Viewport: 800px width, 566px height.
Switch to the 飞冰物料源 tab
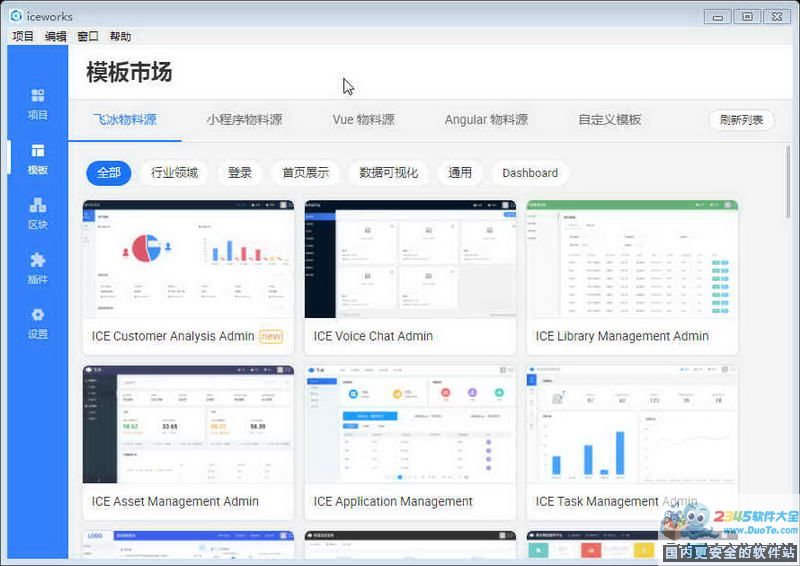coord(125,119)
